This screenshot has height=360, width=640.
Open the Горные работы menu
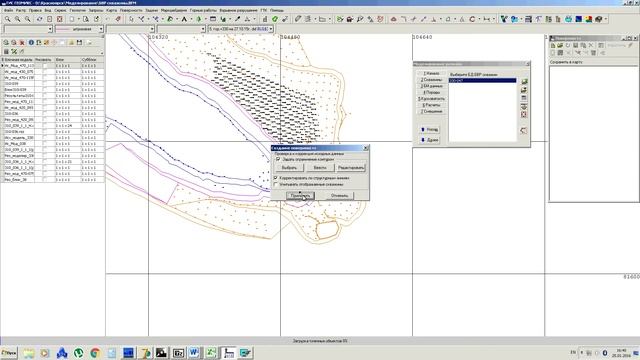(203, 10)
